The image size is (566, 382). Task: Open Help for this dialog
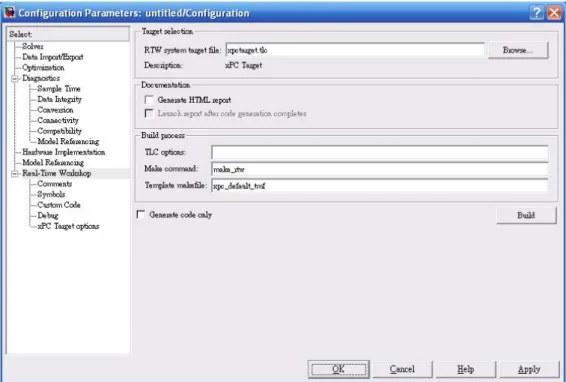[466, 369]
